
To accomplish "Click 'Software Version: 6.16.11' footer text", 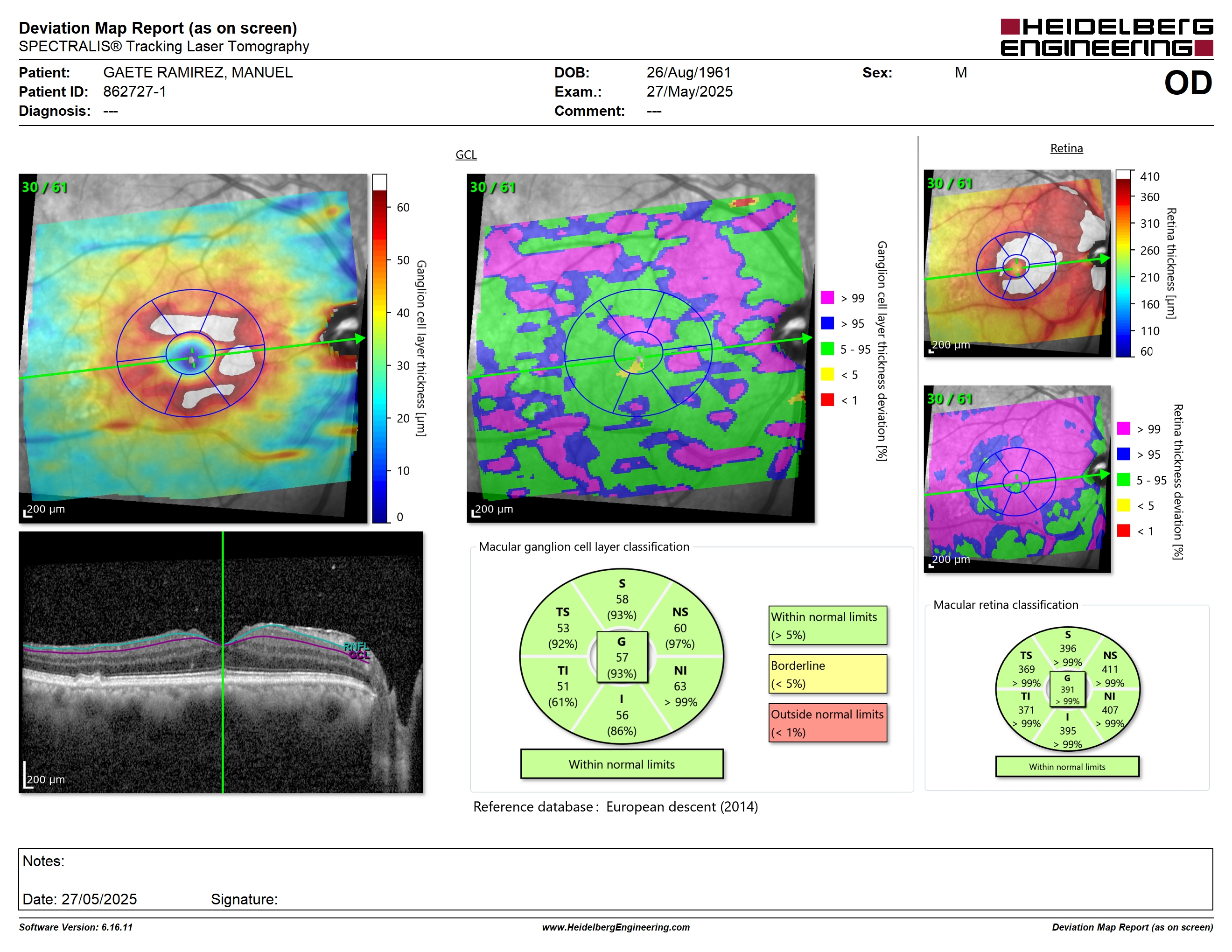I will (76, 927).
